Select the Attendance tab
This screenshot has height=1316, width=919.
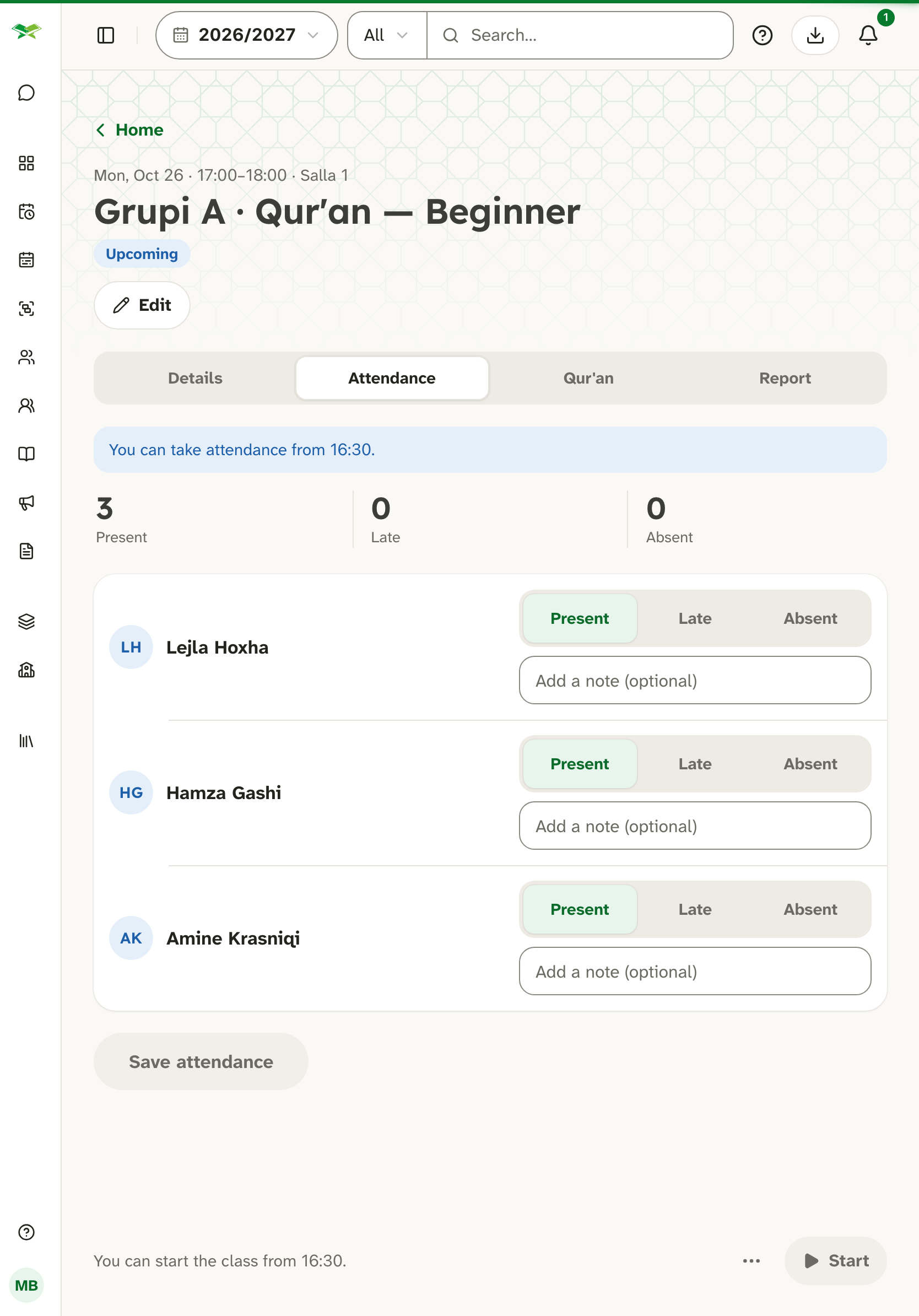tap(392, 378)
